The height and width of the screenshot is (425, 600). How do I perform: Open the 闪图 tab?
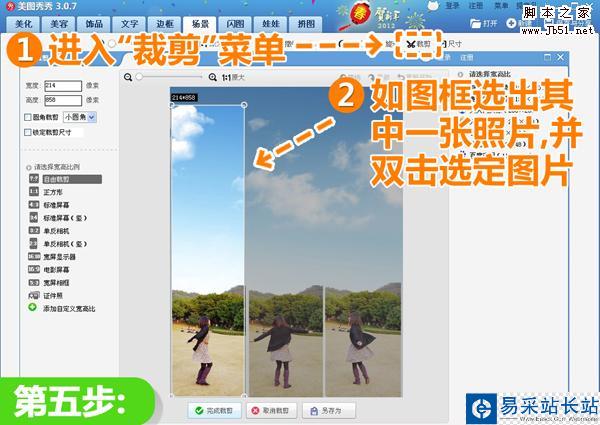coord(235,24)
